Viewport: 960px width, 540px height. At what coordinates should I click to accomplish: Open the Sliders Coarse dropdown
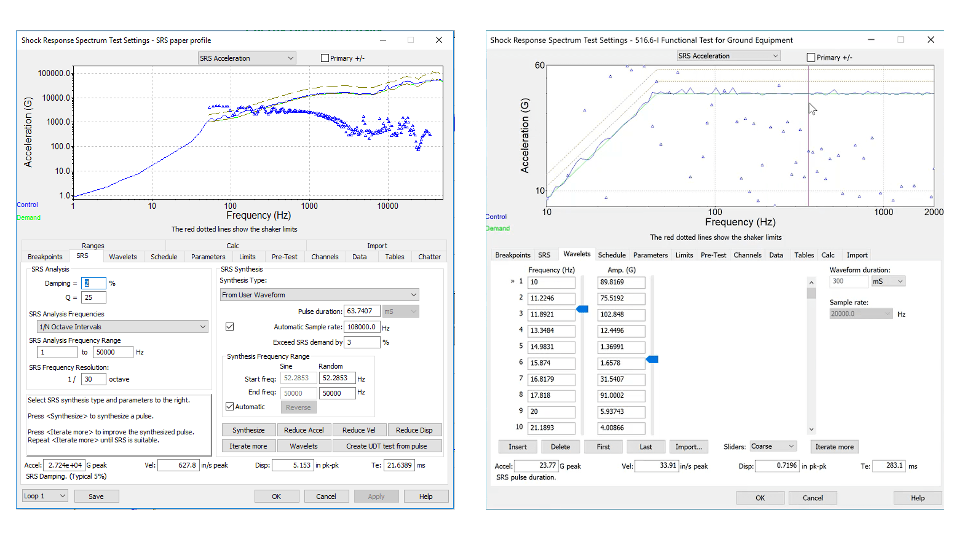(773, 446)
